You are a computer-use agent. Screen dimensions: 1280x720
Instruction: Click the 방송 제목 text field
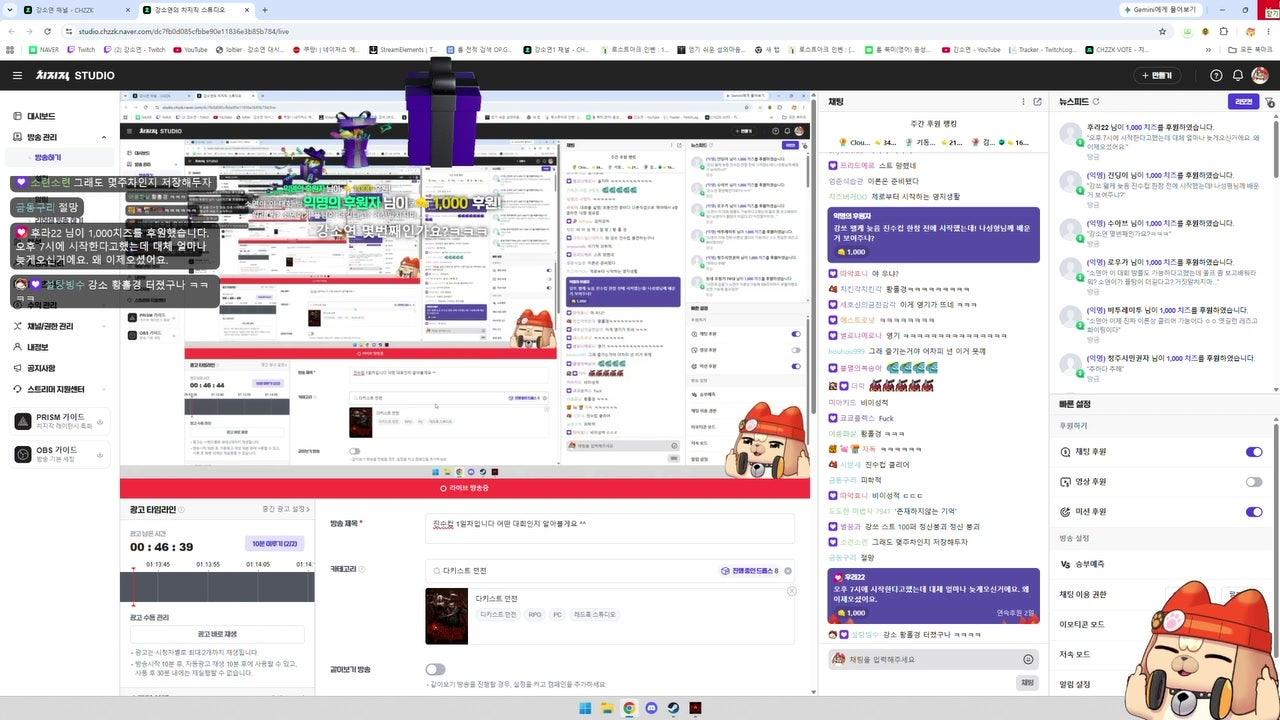610,529
